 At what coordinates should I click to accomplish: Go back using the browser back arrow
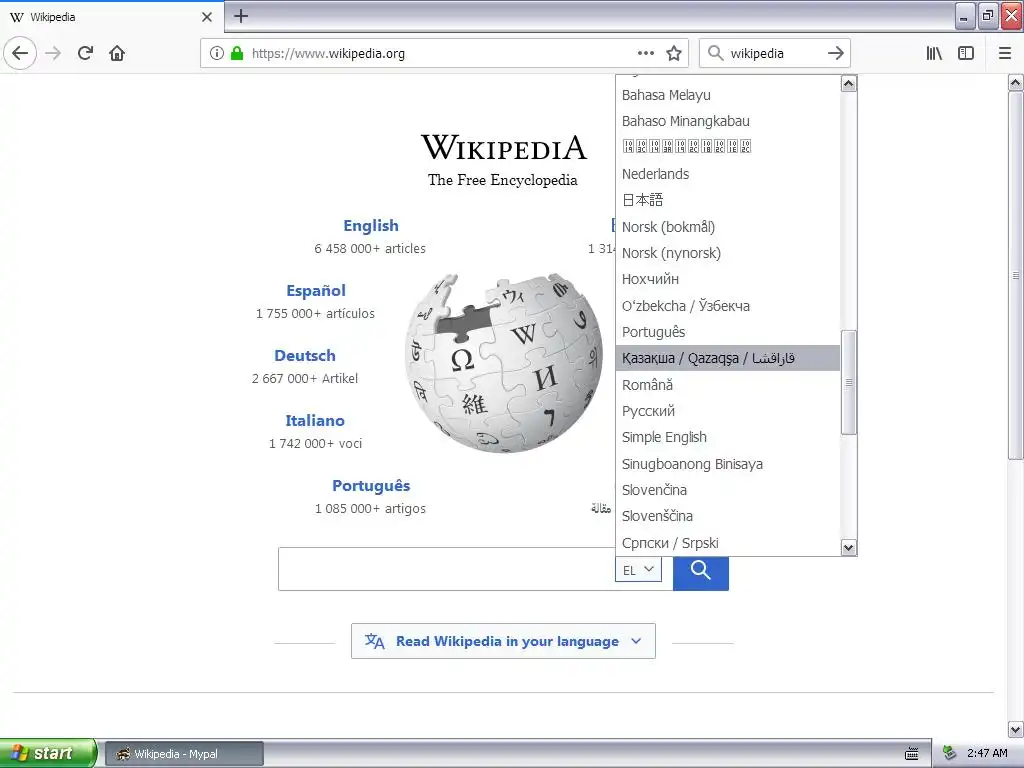(20, 53)
